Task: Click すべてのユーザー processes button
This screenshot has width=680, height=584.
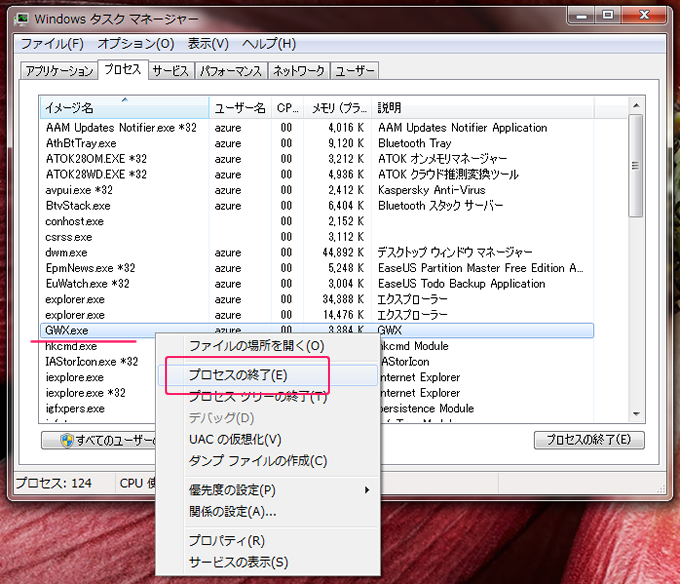Action: pyautogui.click(x=99, y=440)
